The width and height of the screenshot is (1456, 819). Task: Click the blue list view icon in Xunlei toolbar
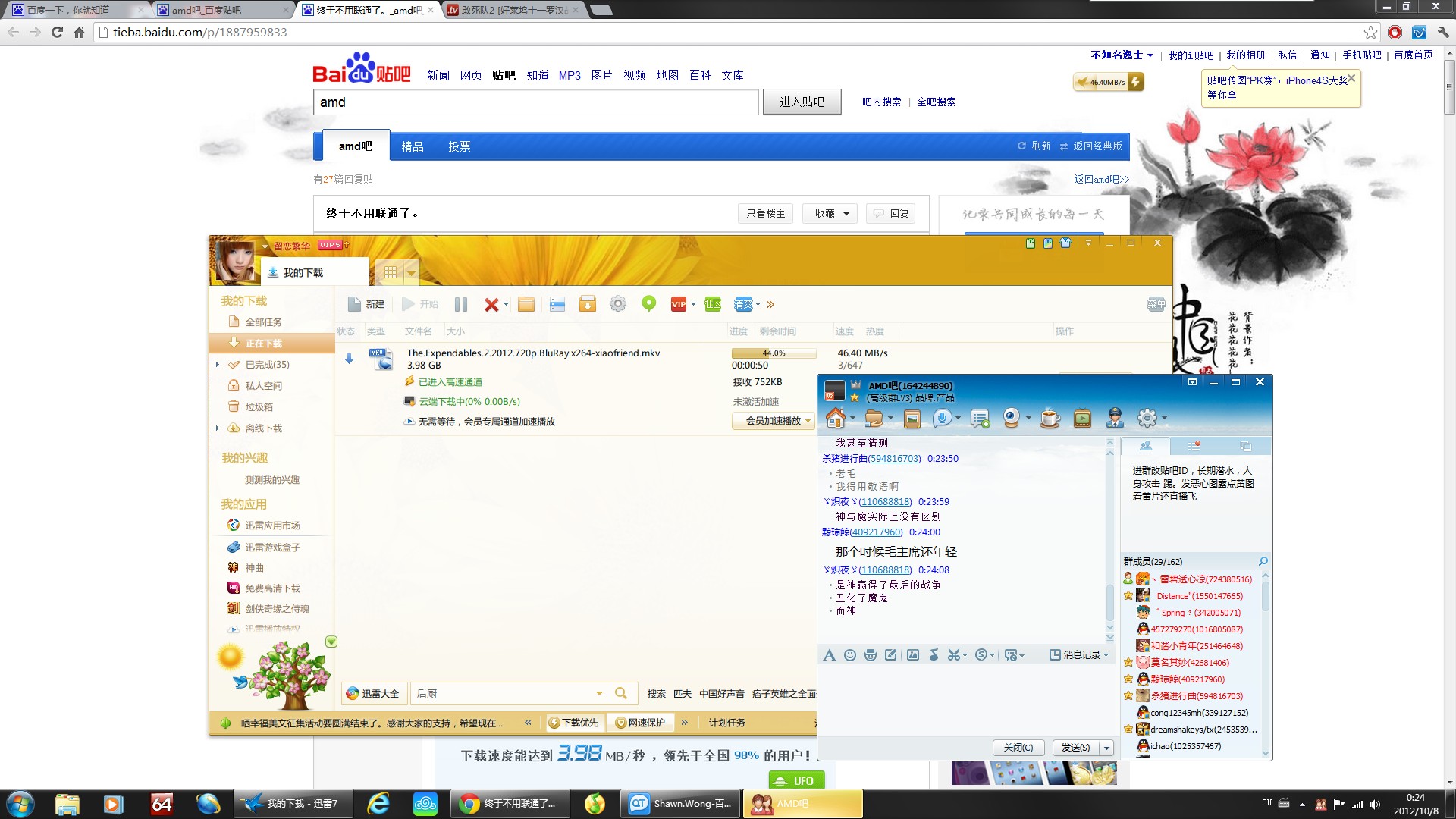557,304
